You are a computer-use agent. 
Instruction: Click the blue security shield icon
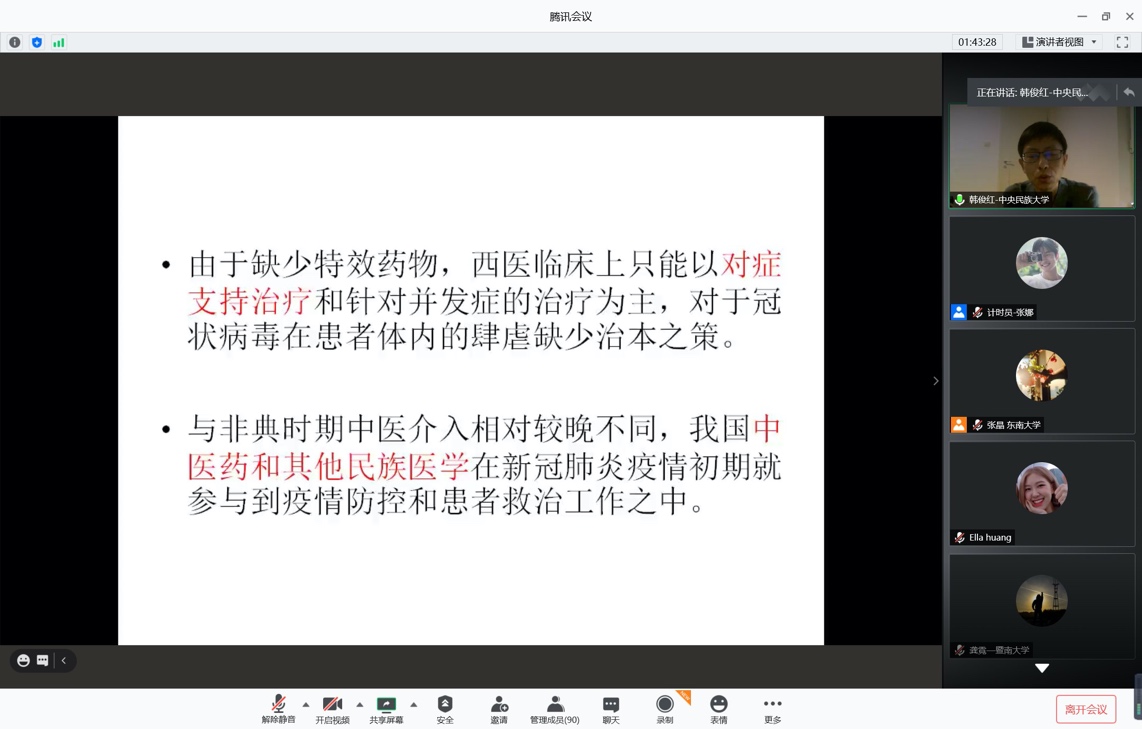(37, 42)
